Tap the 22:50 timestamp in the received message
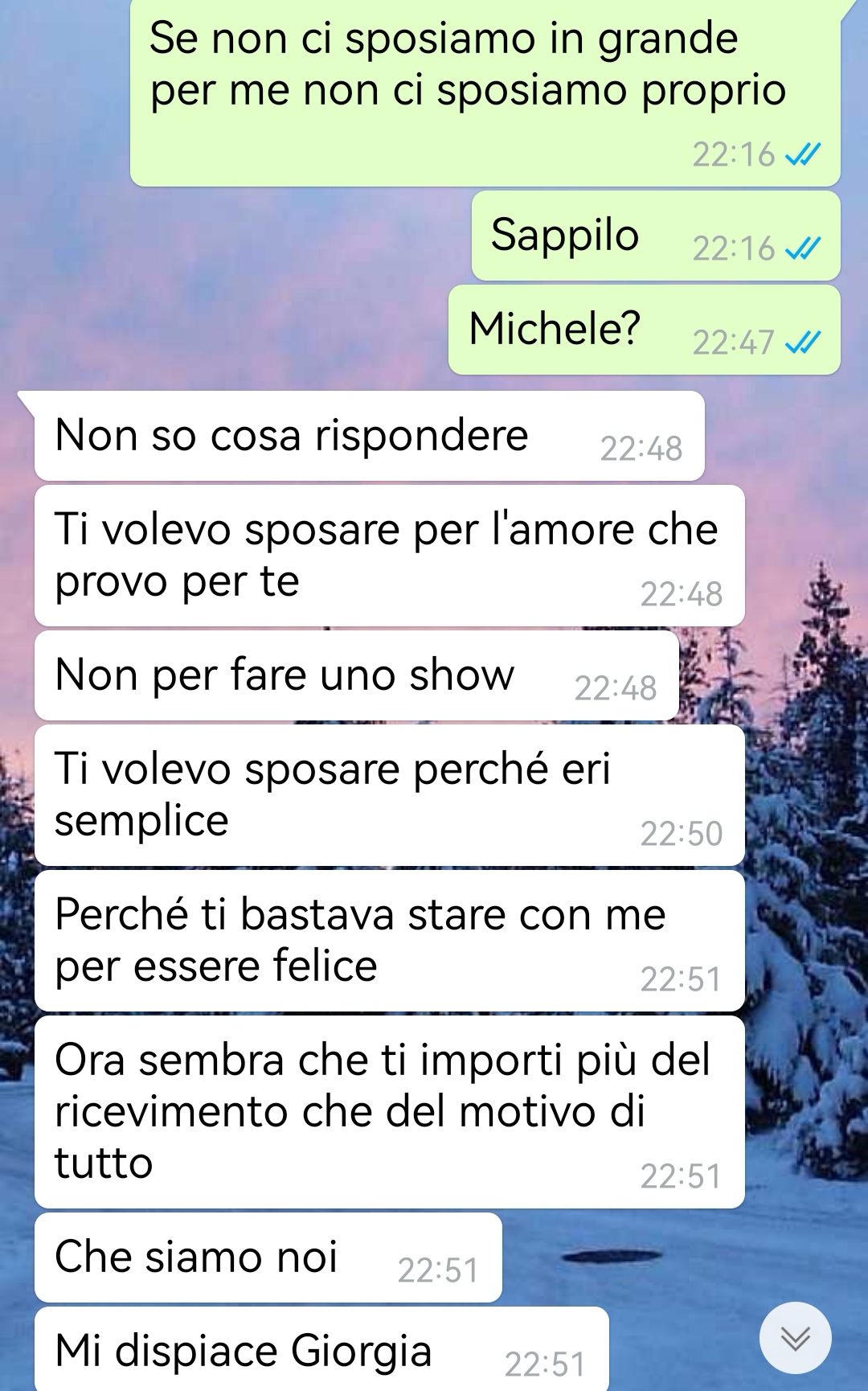 [x=682, y=835]
